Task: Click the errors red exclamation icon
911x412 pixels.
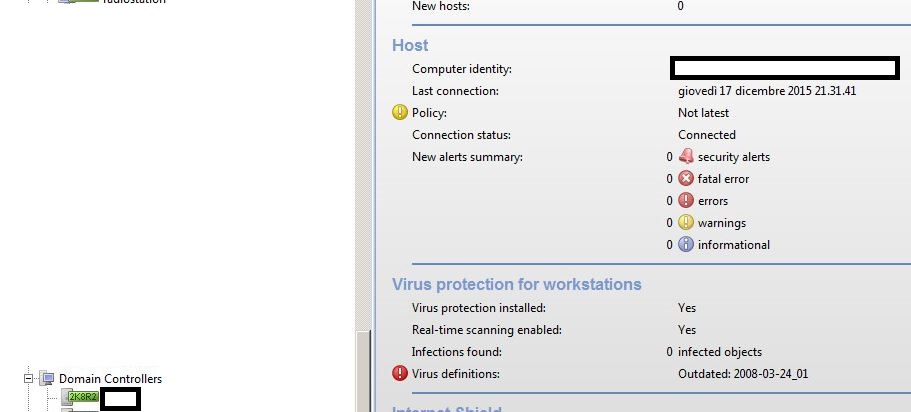Action: 686,200
